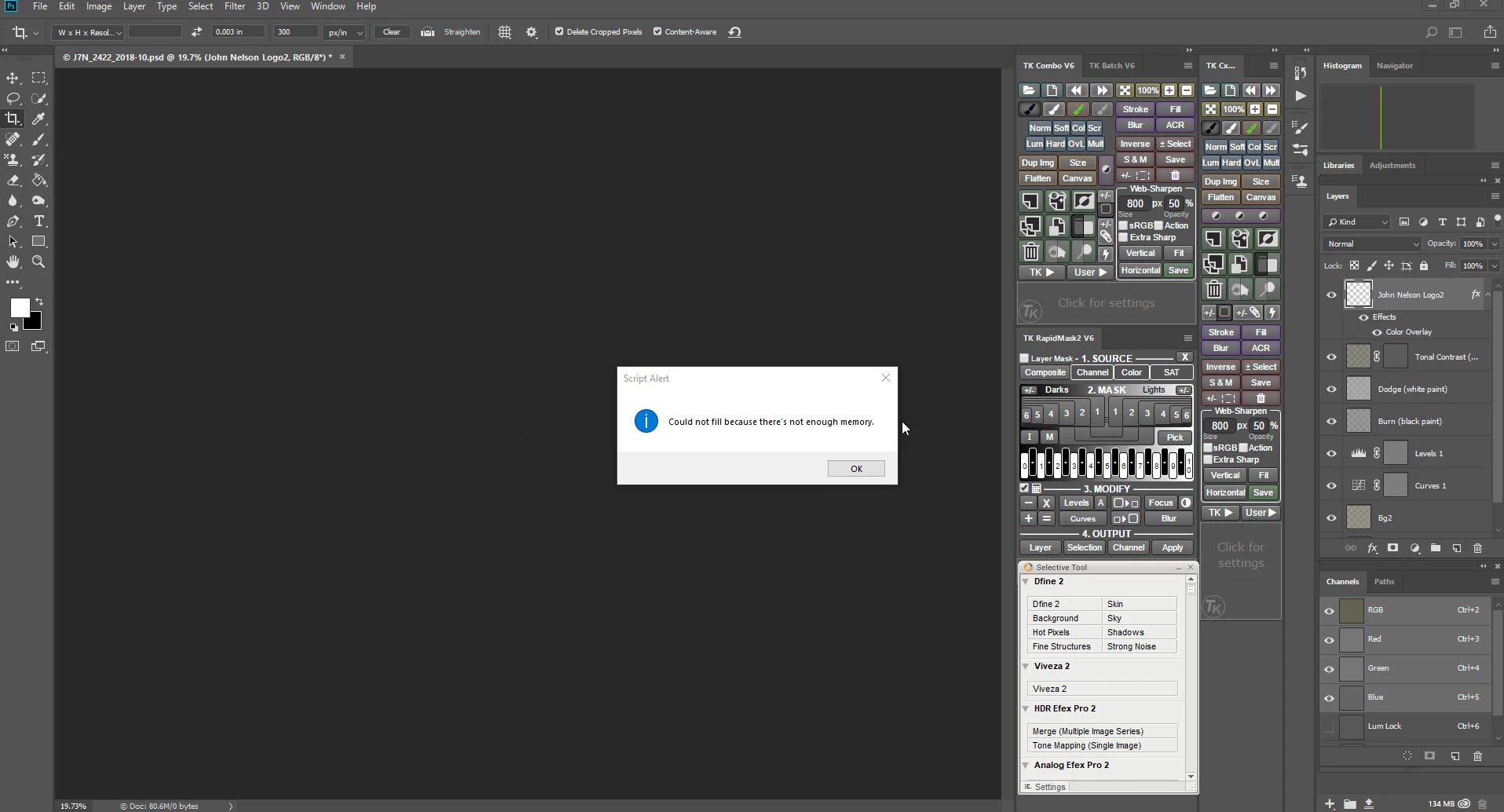Screen dimensions: 1504x812
Task: Click the background color swatch
Action: 35,322
